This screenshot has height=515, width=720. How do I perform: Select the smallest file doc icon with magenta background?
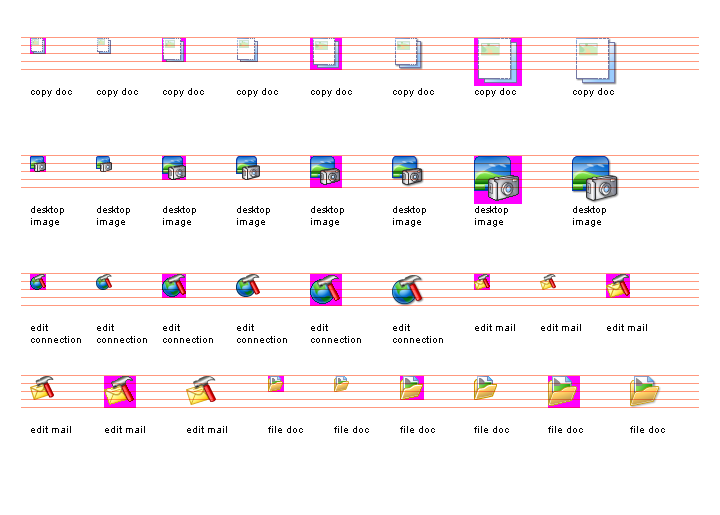coord(276,383)
